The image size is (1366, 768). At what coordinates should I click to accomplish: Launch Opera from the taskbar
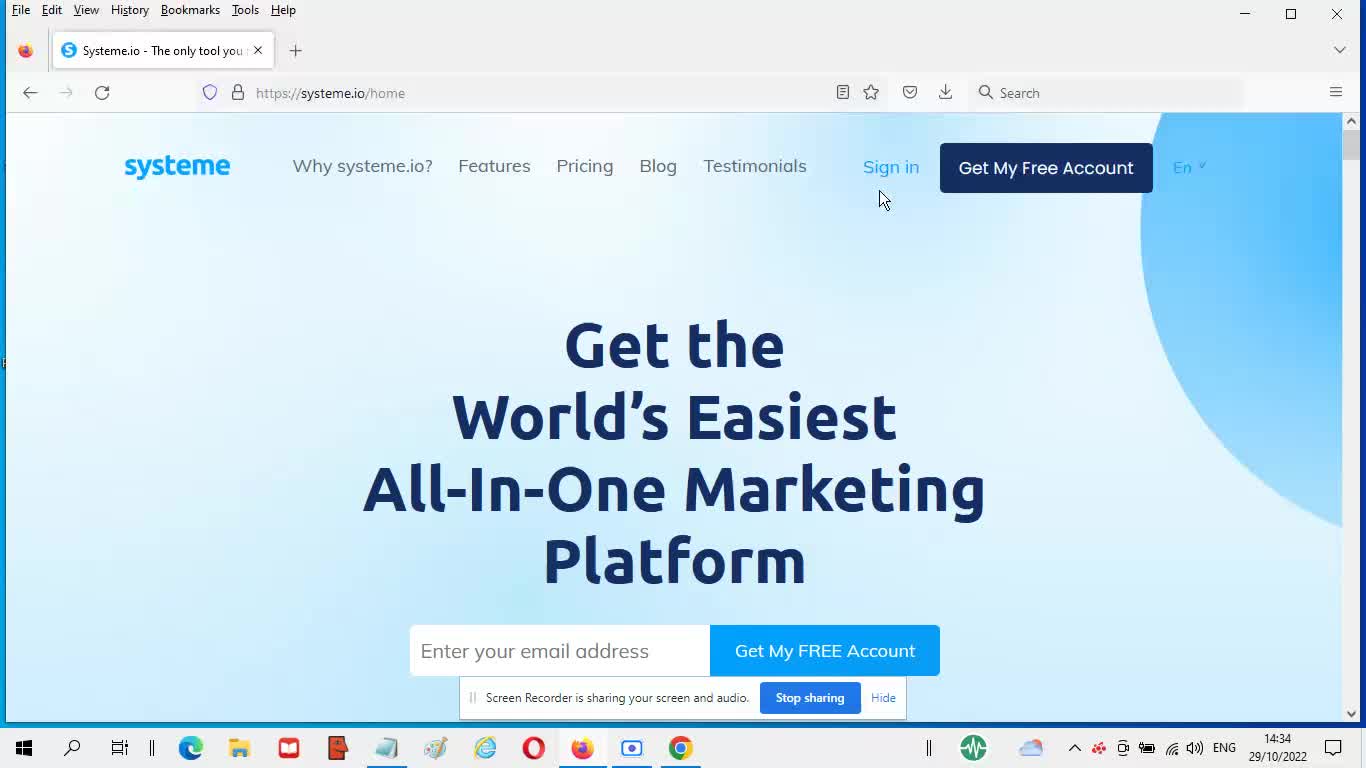coord(534,748)
